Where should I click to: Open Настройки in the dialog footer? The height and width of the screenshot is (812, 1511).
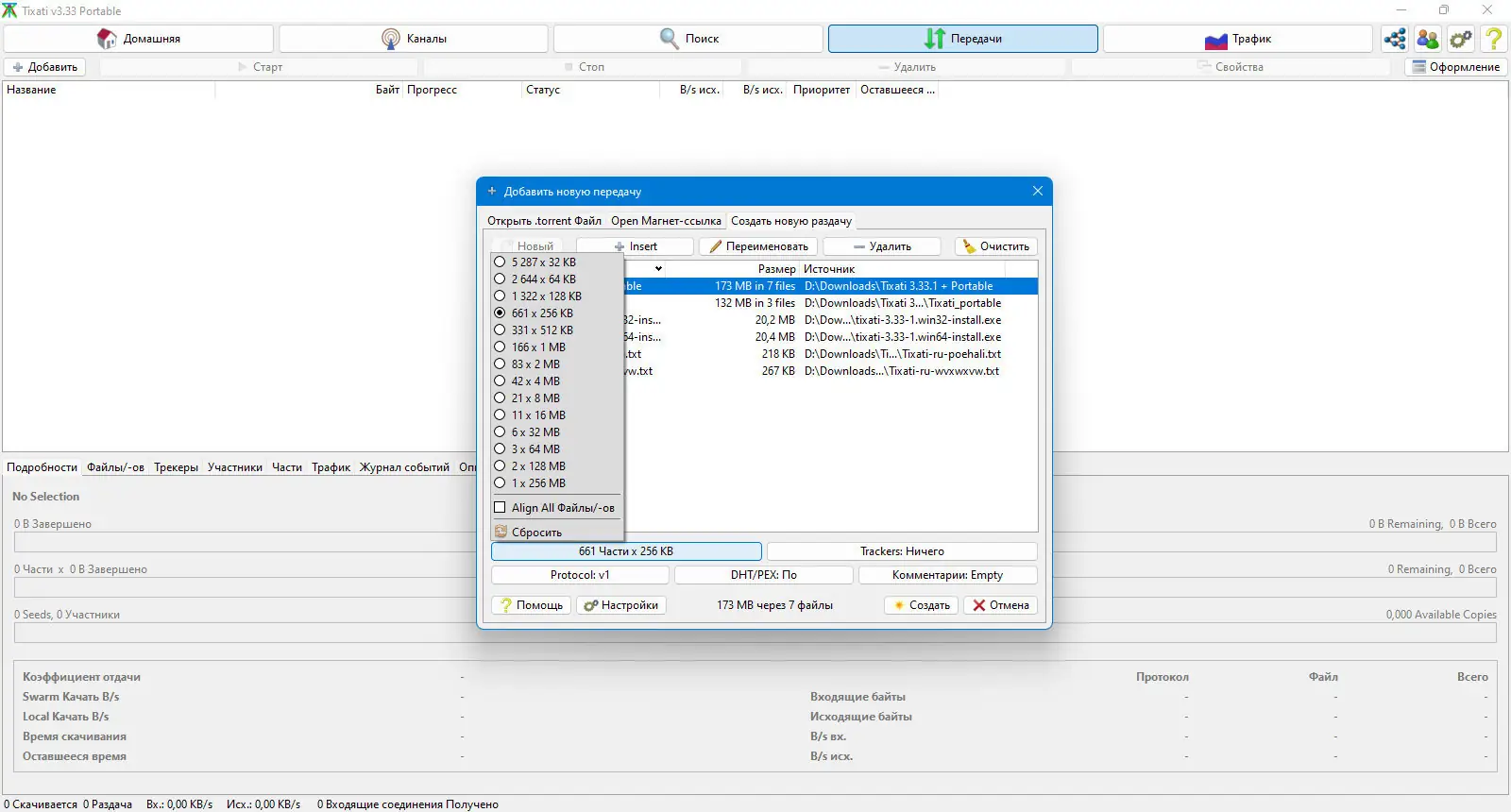(621, 605)
